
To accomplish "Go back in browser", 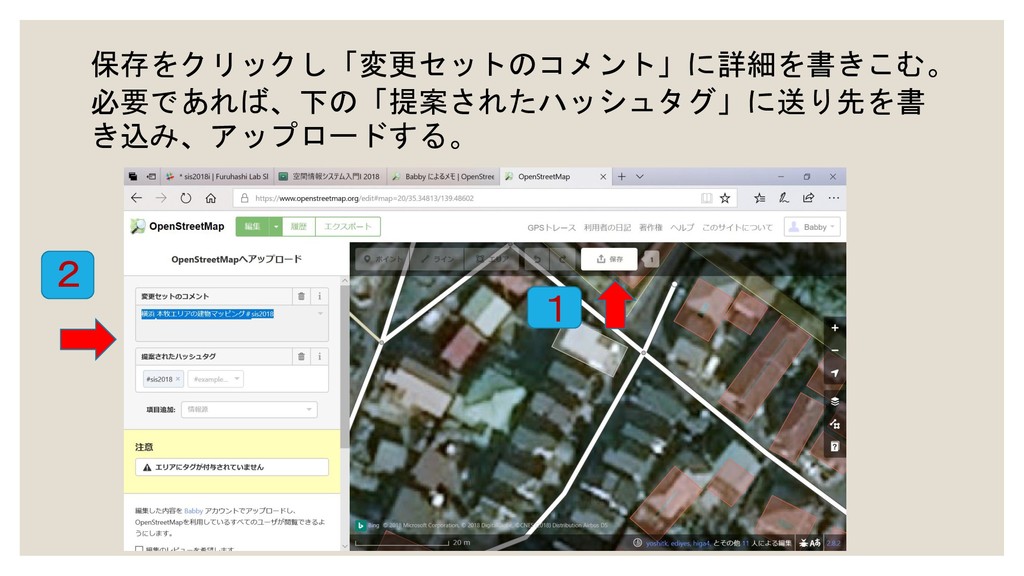I will tap(136, 198).
